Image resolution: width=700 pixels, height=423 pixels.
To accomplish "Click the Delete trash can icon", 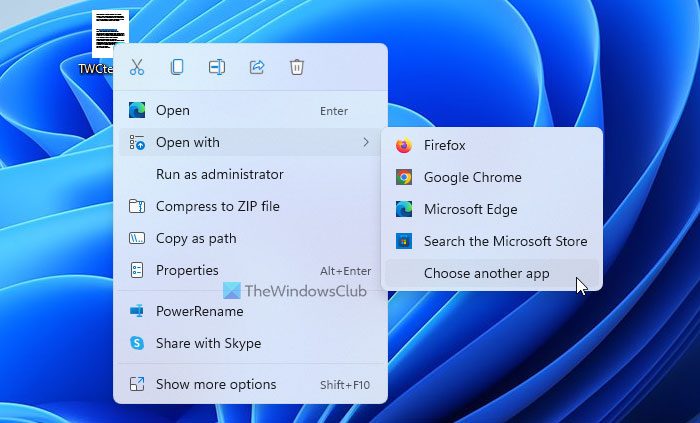I will (x=297, y=67).
